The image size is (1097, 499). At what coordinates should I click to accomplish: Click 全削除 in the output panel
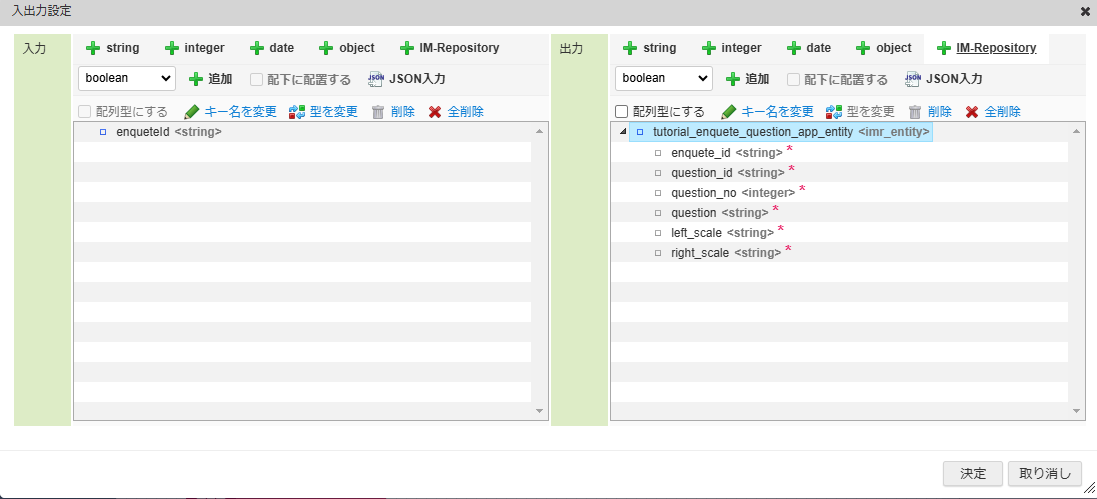click(x=993, y=111)
